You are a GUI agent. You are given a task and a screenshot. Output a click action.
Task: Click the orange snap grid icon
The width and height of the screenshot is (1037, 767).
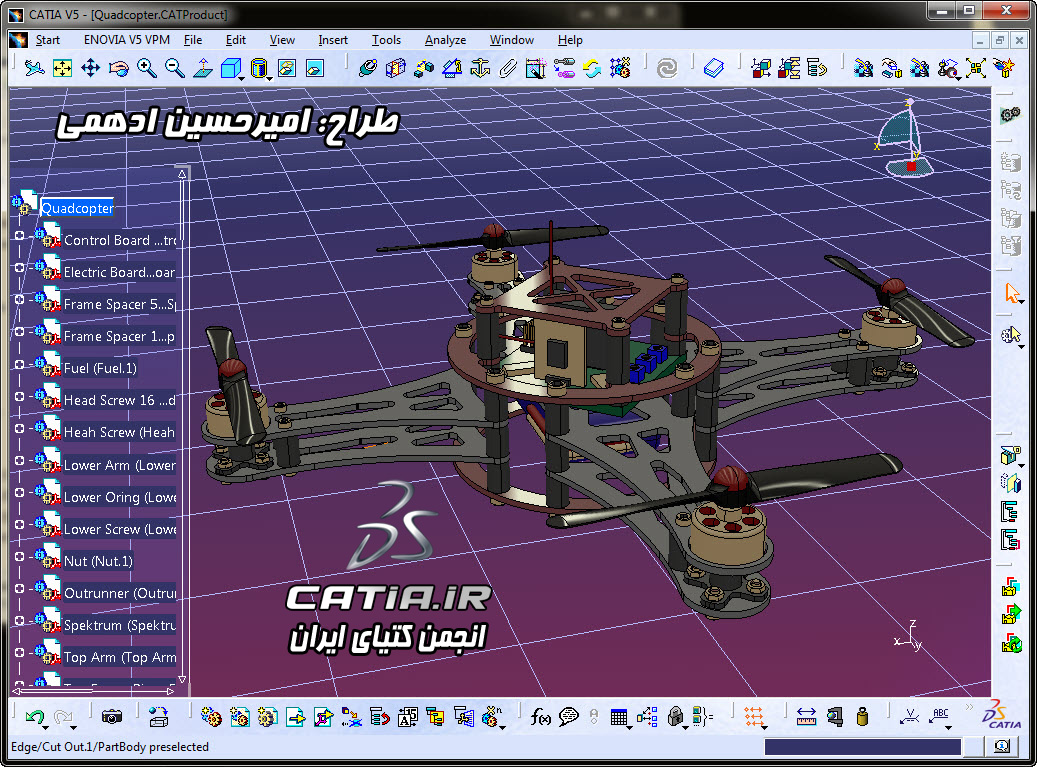[753, 717]
